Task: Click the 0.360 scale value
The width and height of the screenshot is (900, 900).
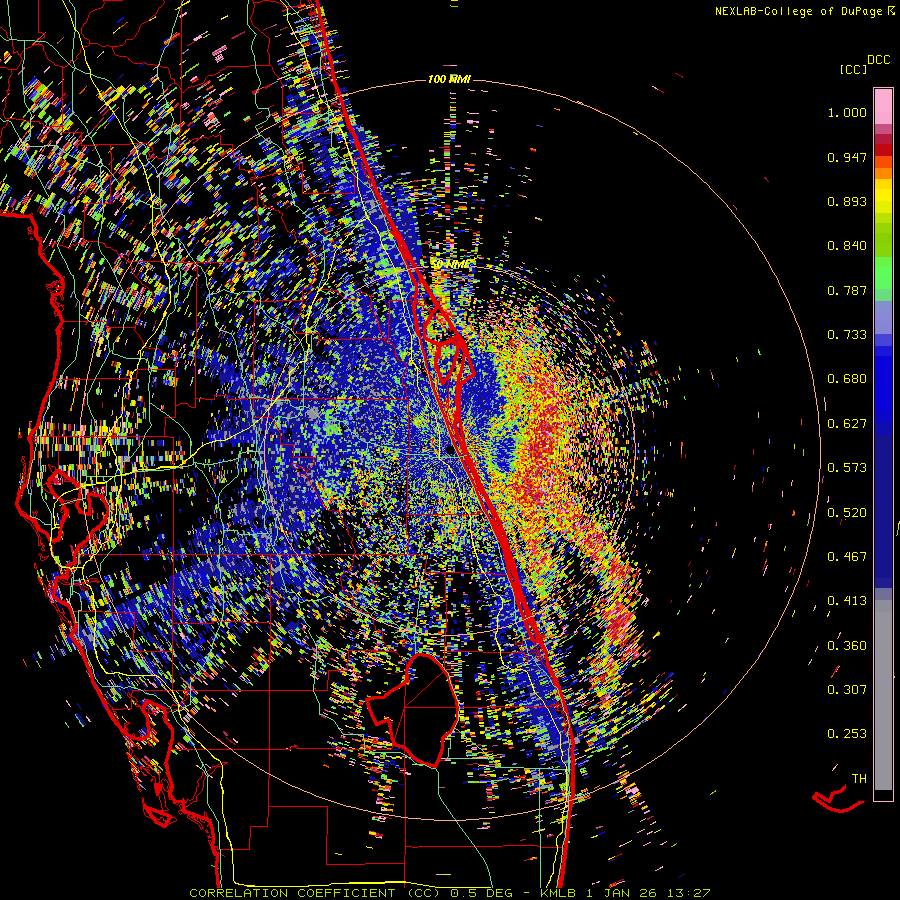Action: (847, 646)
